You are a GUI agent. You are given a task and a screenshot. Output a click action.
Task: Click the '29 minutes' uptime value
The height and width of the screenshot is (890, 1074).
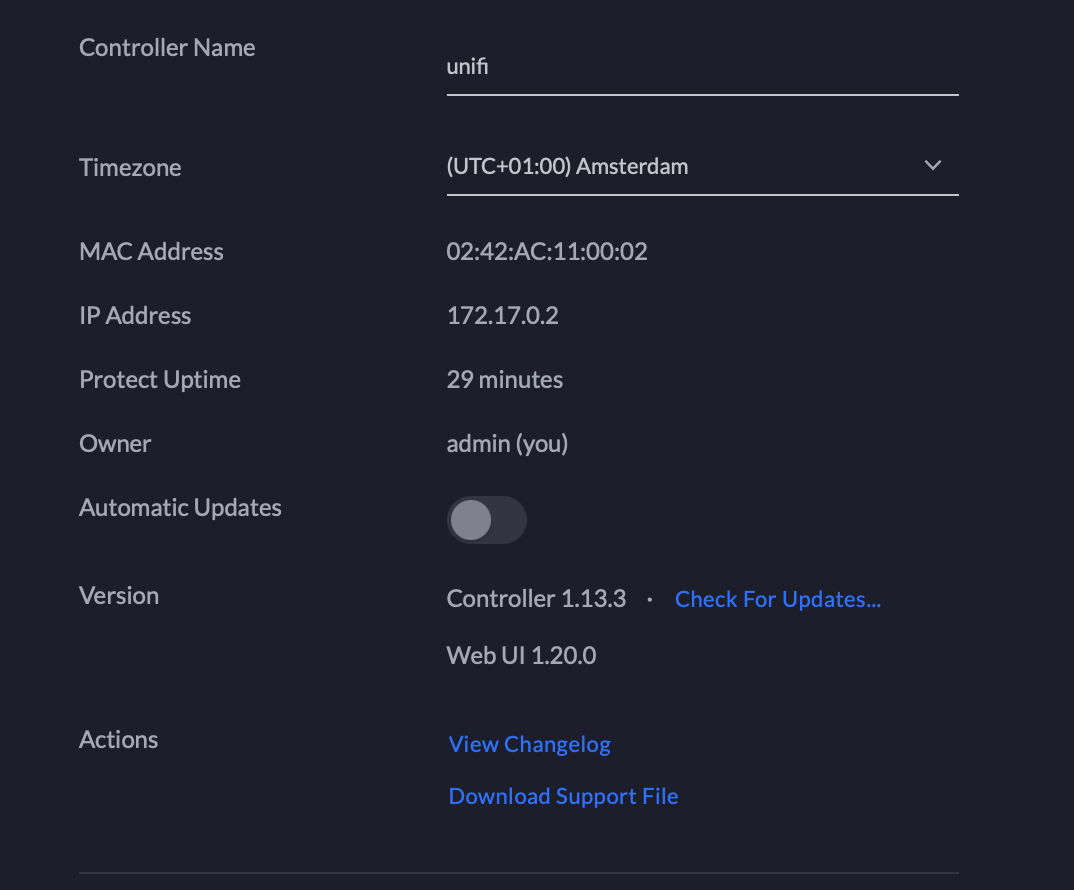505,380
